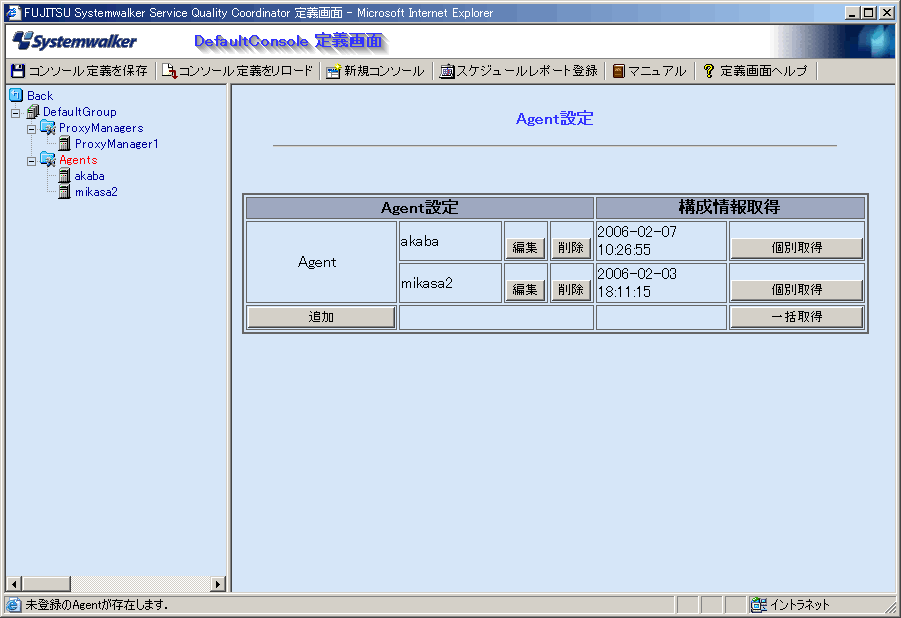This screenshot has width=901, height=618.
Task: Collapse the Agents tree node
Action: pyautogui.click(x=31, y=160)
